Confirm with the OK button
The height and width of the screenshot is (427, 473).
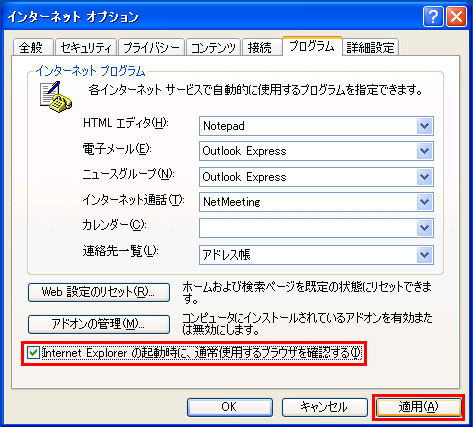point(230,407)
